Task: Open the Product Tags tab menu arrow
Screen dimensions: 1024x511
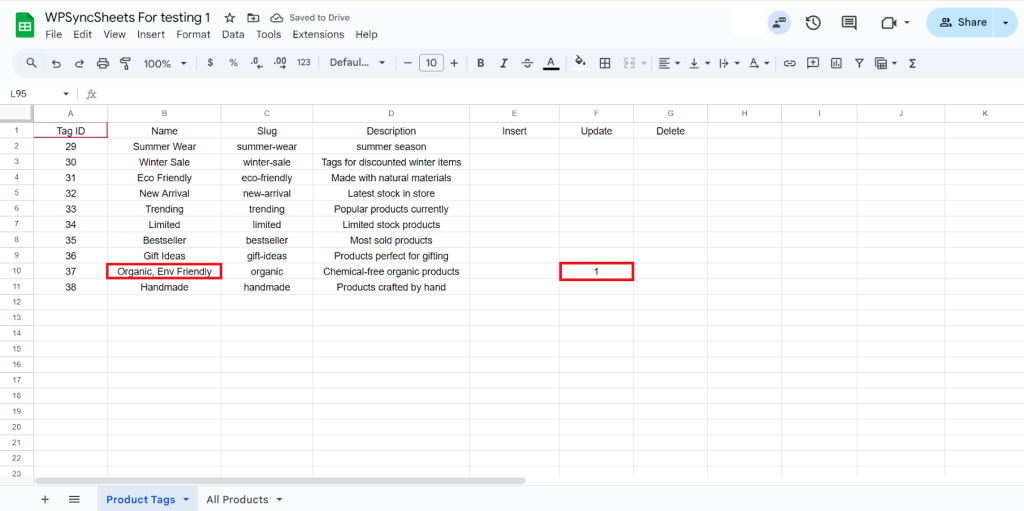Action: [185, 499]
